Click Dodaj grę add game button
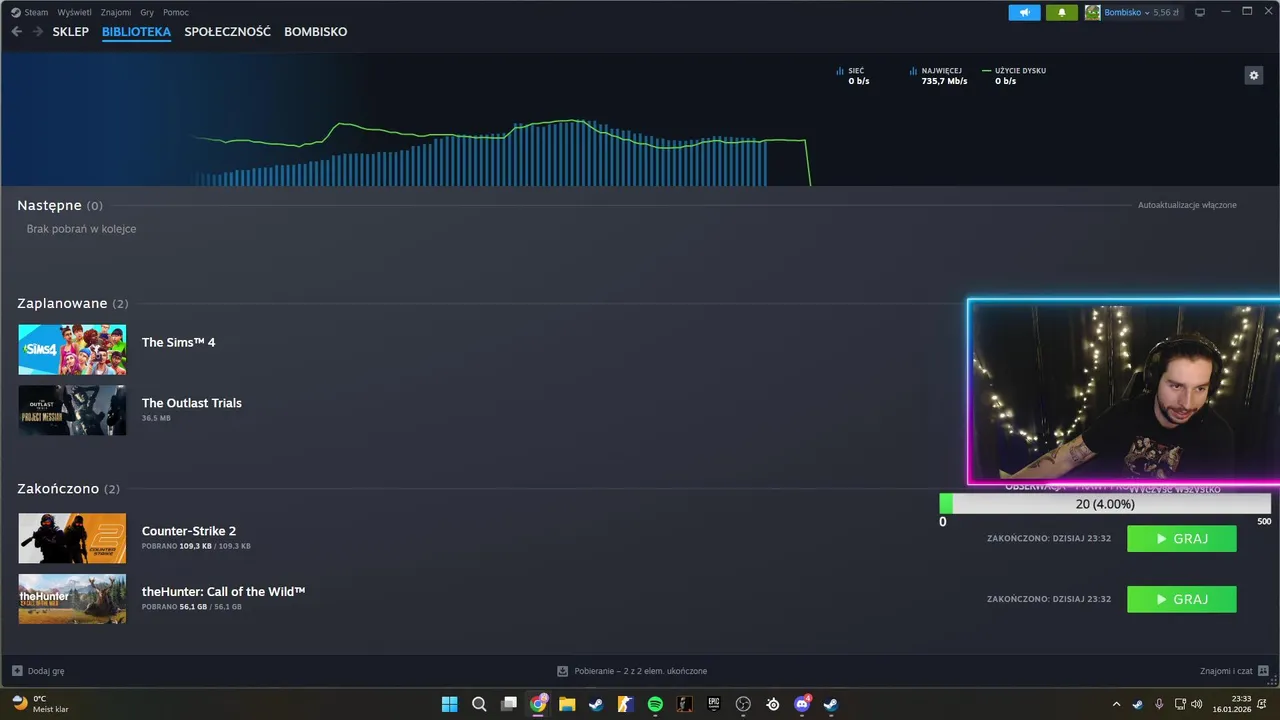 [x=38, y=671]
